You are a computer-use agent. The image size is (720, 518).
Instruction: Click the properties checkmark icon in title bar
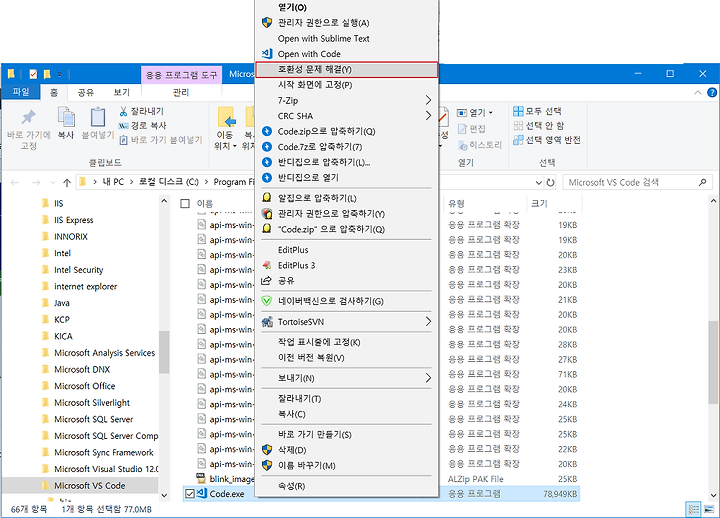pos(33,74)
